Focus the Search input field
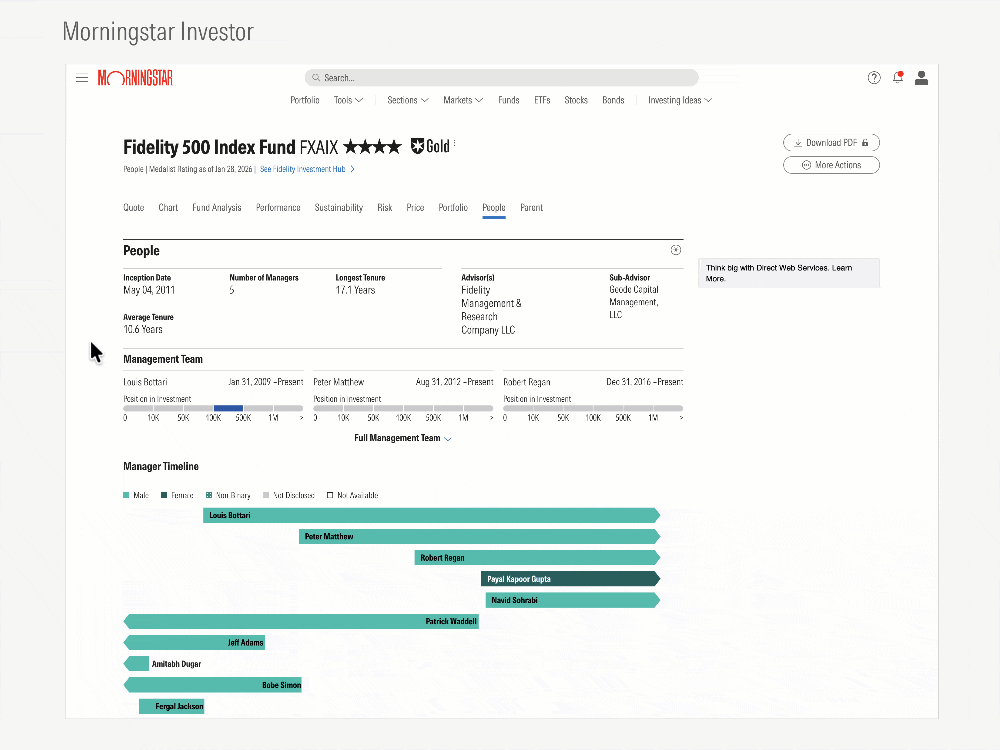 (x=502, y=78)
